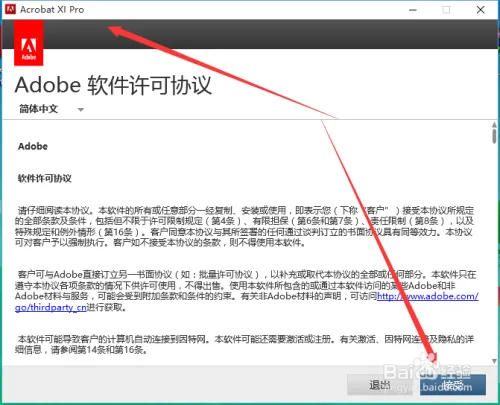The width and height of the screenshot is (500, 405).
Task: Click the bold Adobe heading in agreement
Action: pyautogui.click(x=33, y=146)
